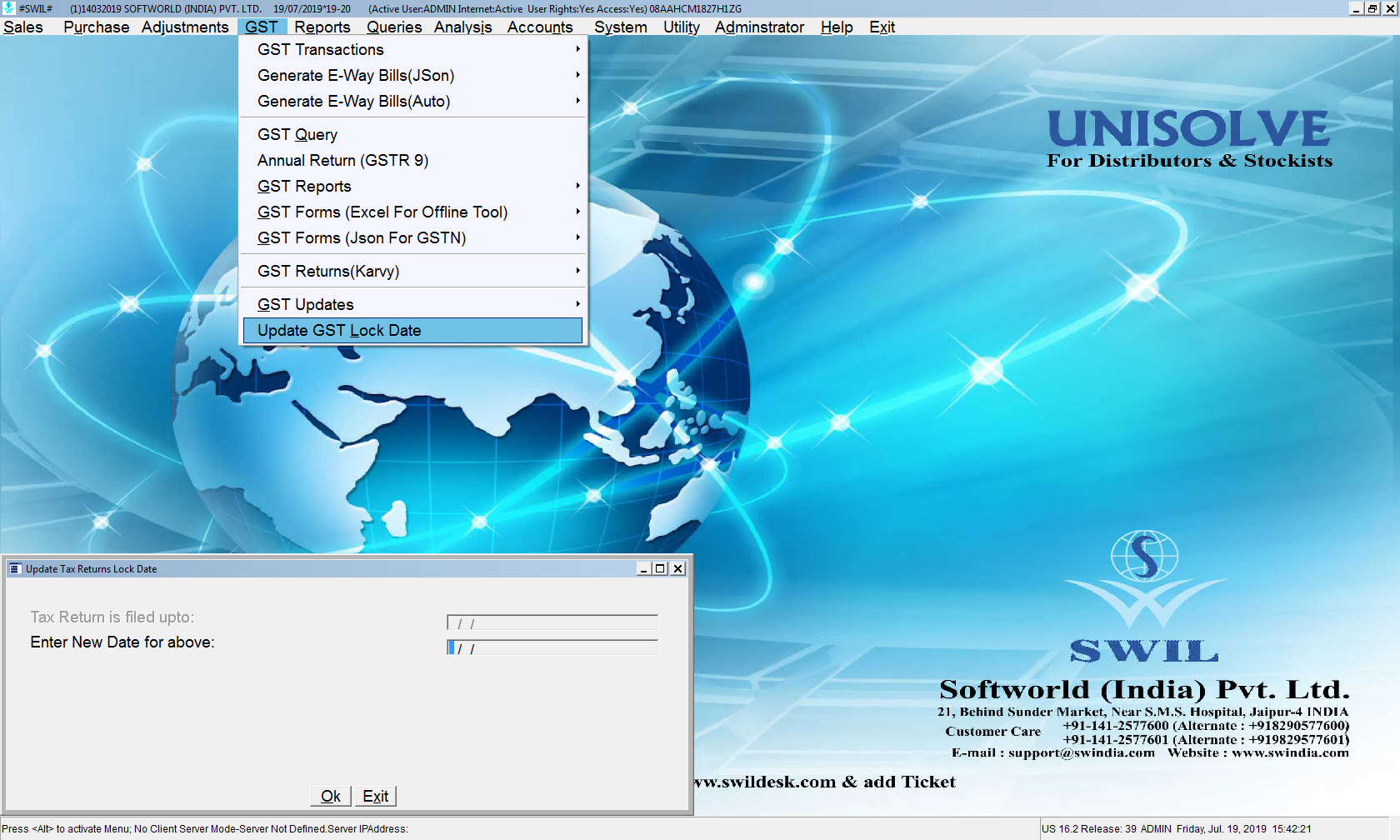Restore down the main application window

click(x=1373, y=8)
